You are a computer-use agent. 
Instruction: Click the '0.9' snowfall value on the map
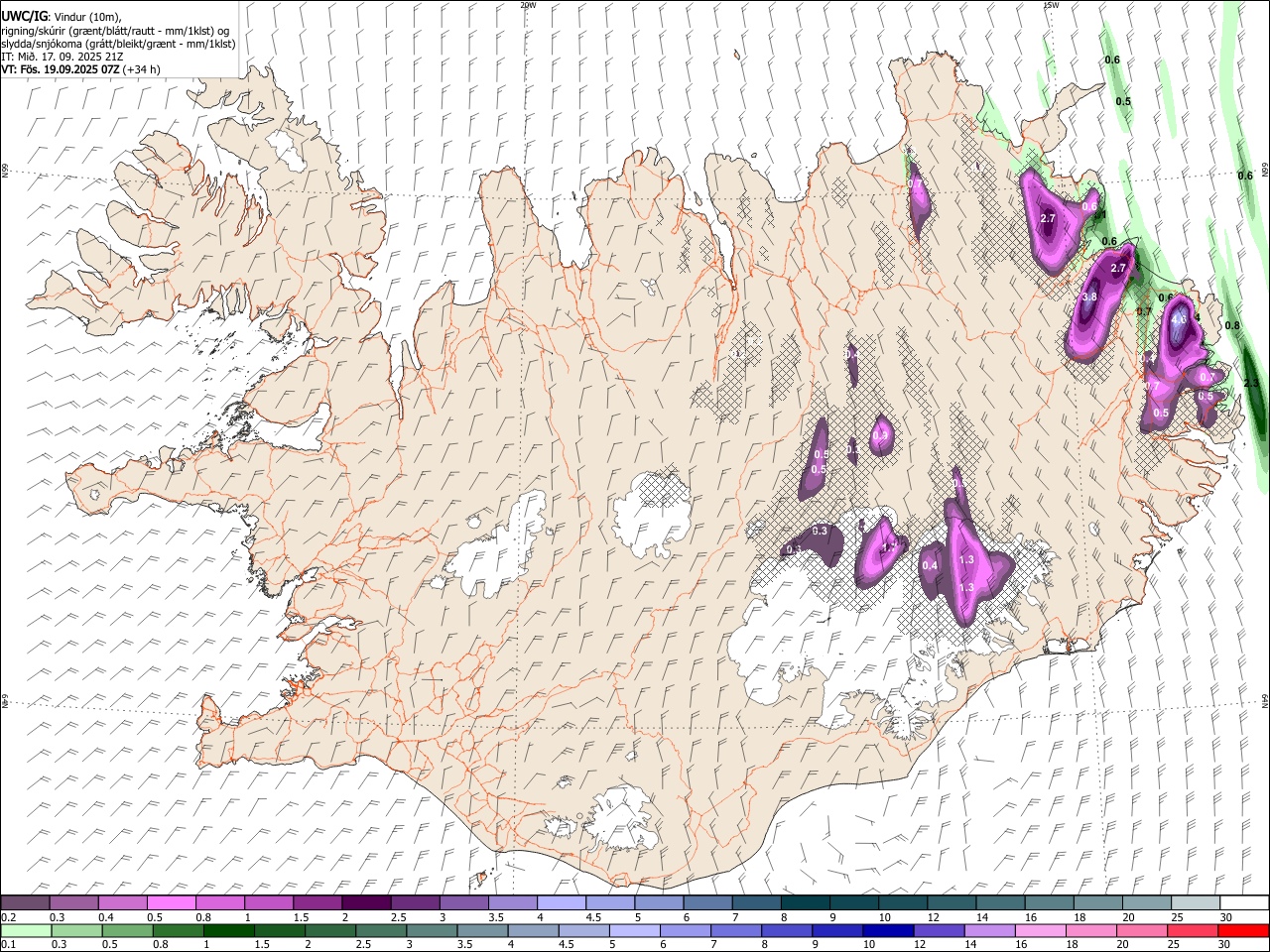click(880, 434)
